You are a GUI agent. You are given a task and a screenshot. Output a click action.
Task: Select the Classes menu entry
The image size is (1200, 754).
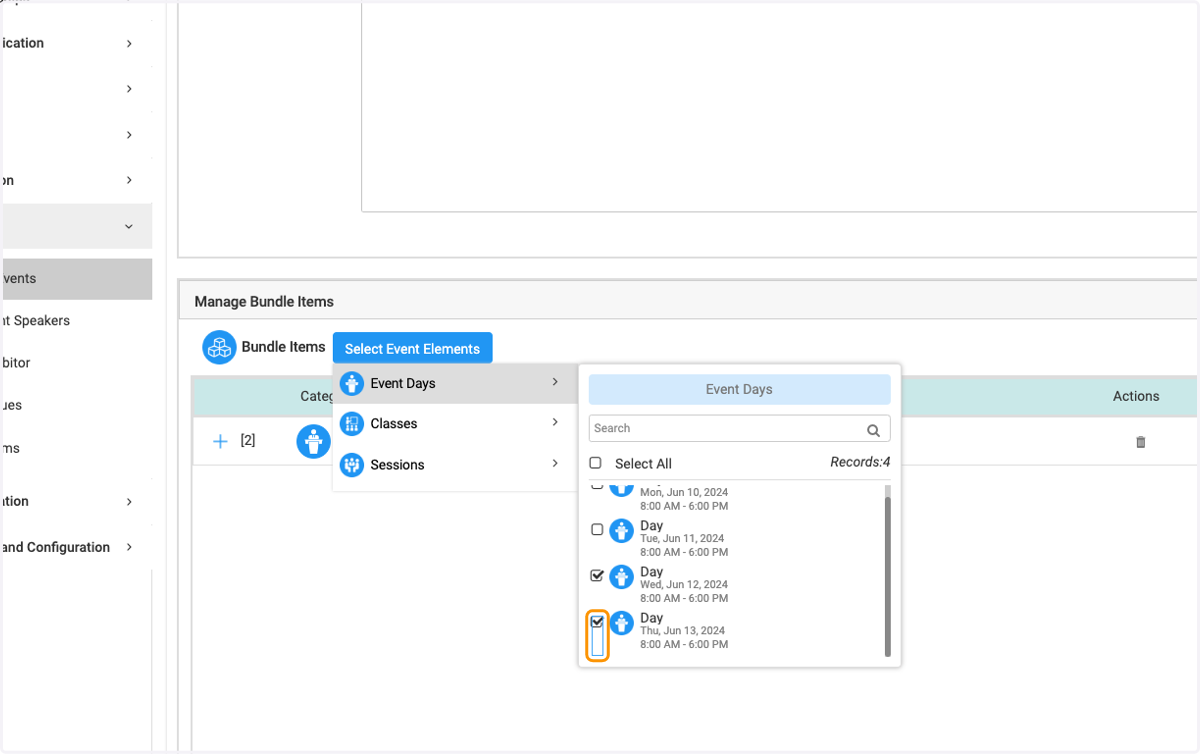click(455, 424)
